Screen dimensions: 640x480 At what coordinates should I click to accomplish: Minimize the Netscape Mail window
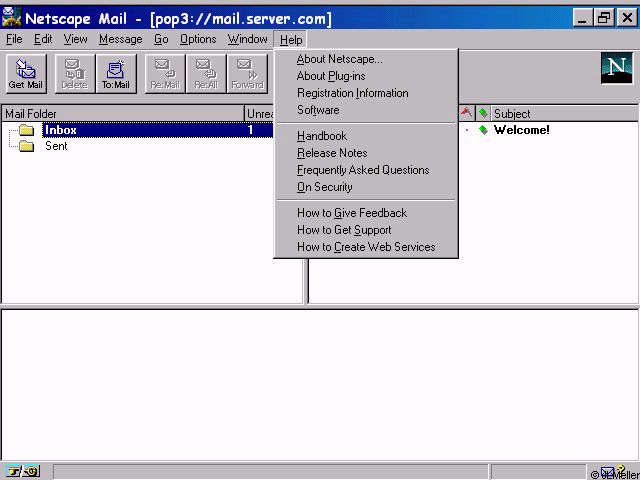(x=582, y=18)
